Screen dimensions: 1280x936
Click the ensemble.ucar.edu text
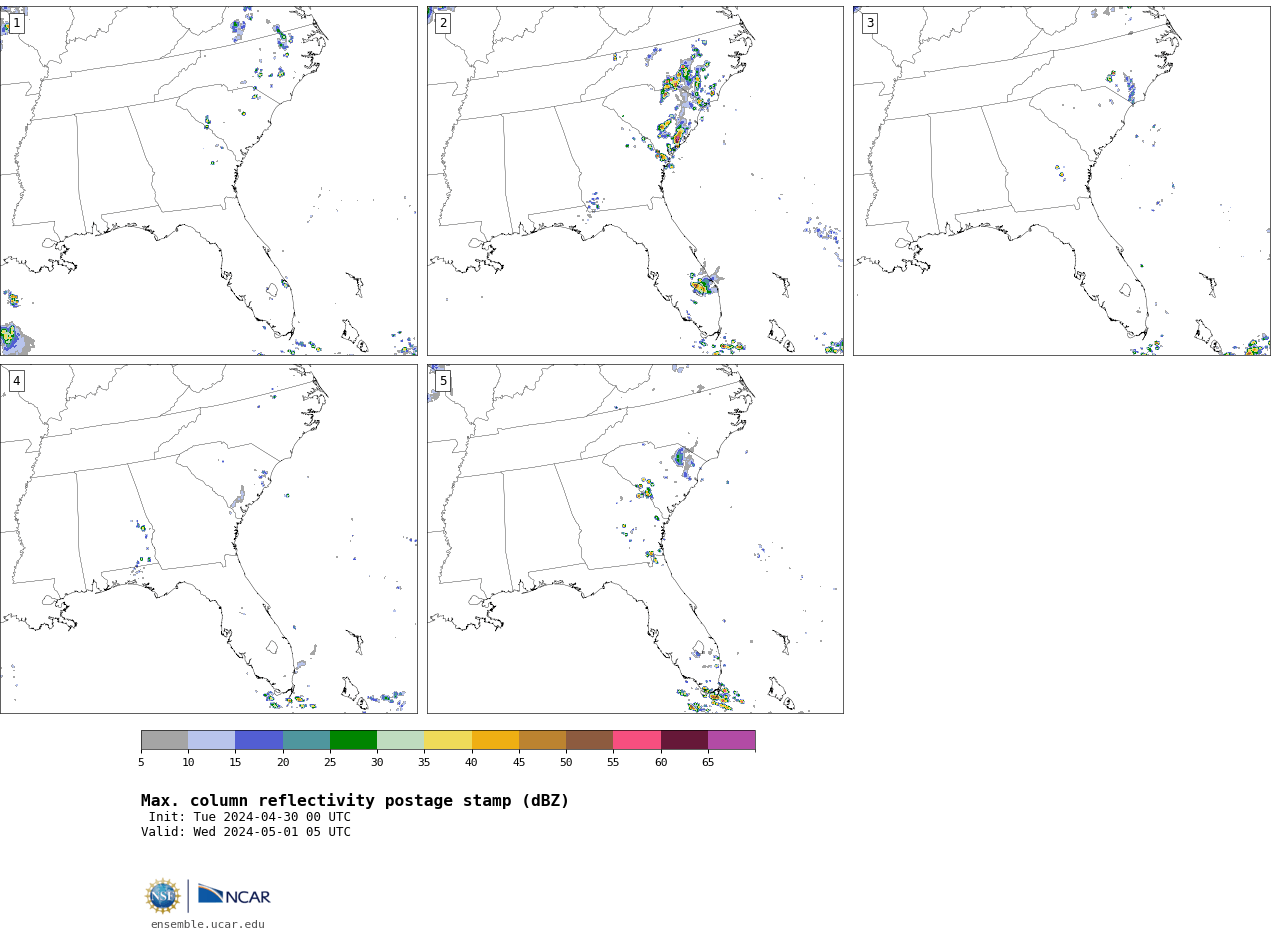click(x=208, y=925)
